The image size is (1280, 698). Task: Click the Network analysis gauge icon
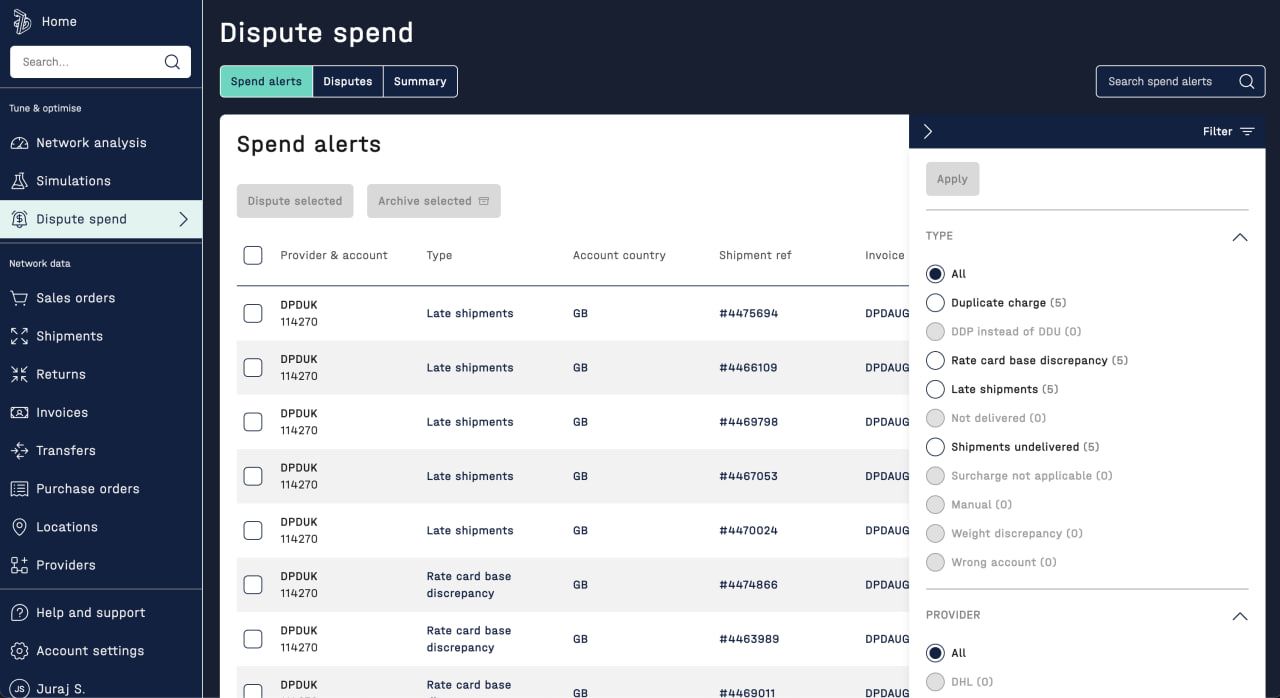pos(19,143)
